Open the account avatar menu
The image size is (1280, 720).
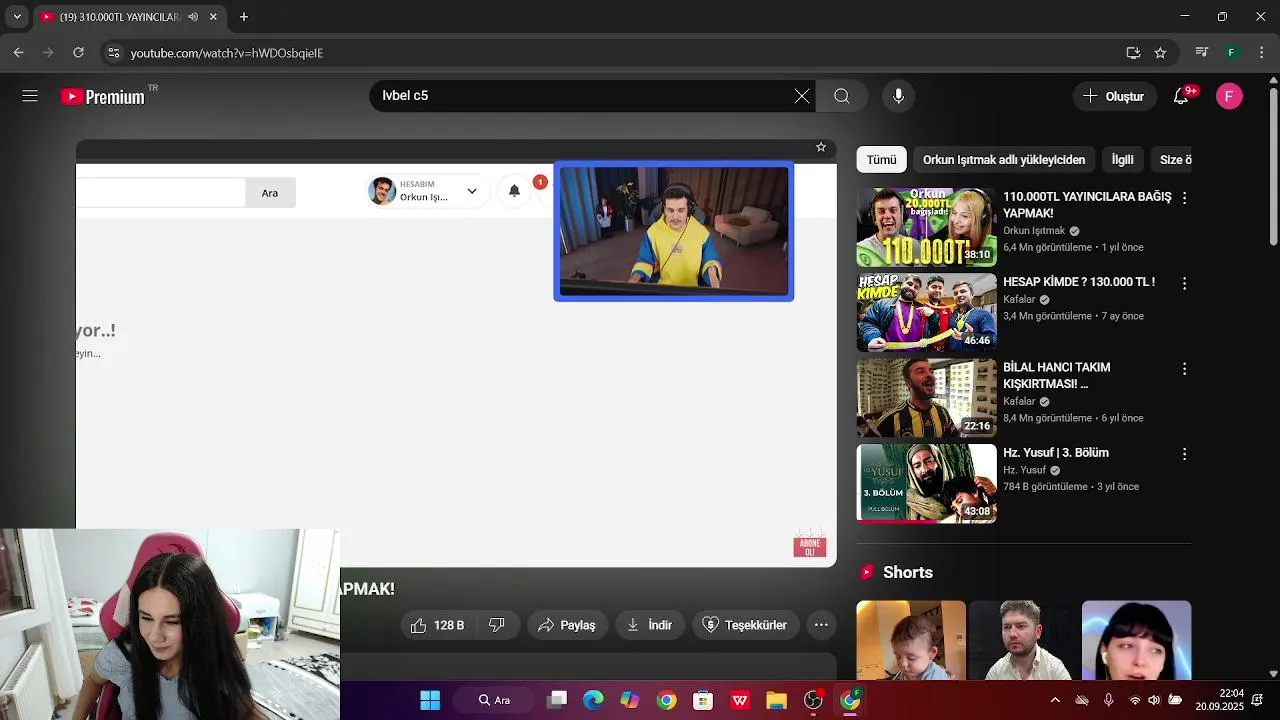tap(1229, 96)
